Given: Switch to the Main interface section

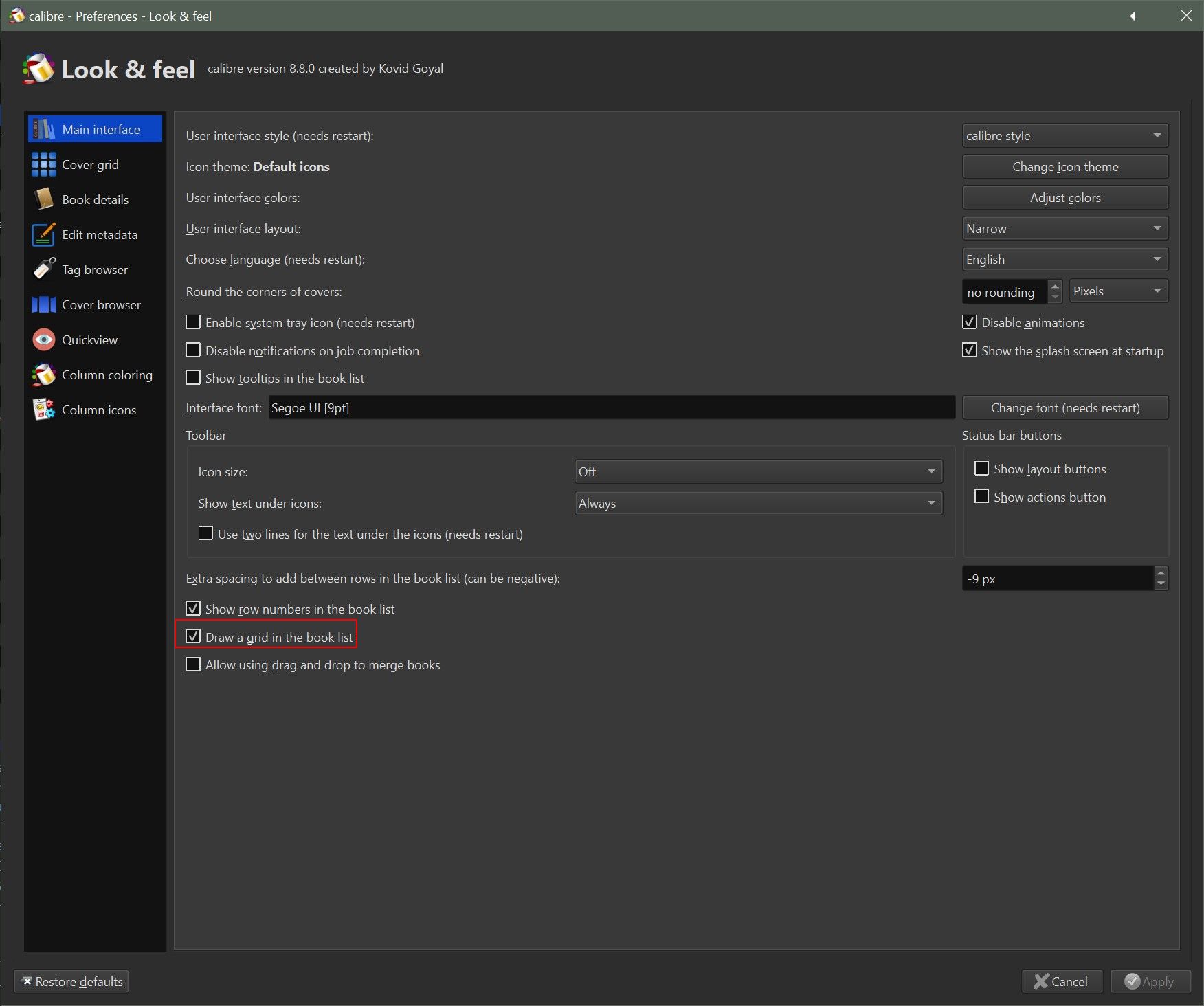Looking at the screenshot, I should [x=101, y=130].
